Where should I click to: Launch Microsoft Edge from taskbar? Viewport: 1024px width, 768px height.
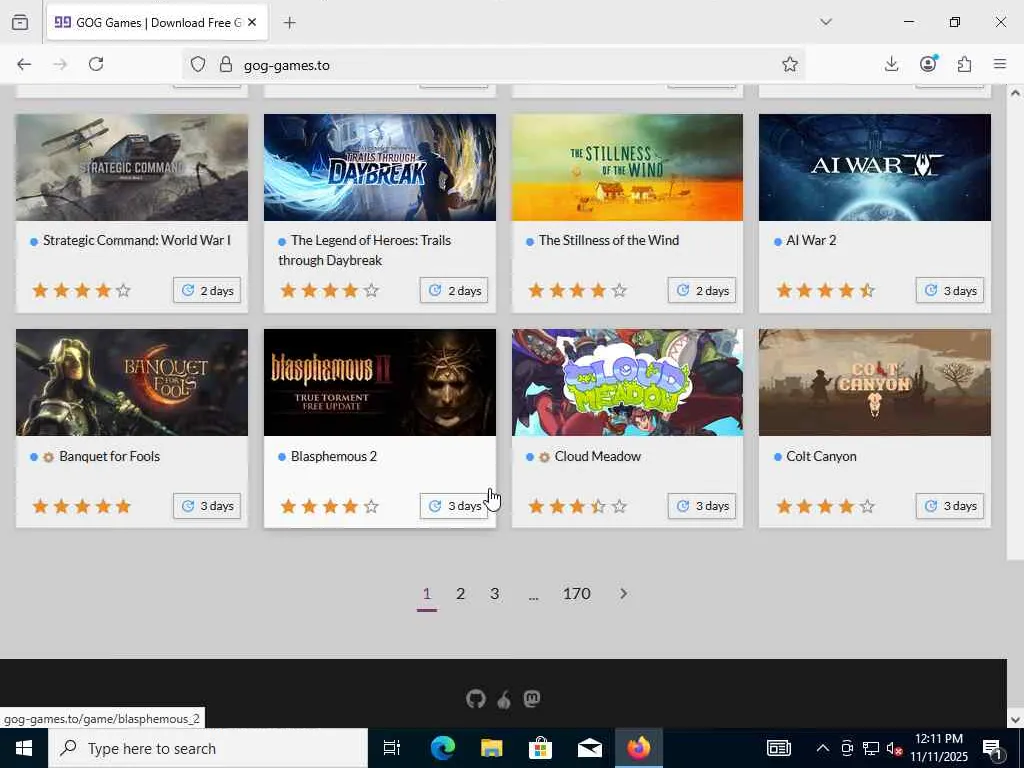(x=442, y=748)
